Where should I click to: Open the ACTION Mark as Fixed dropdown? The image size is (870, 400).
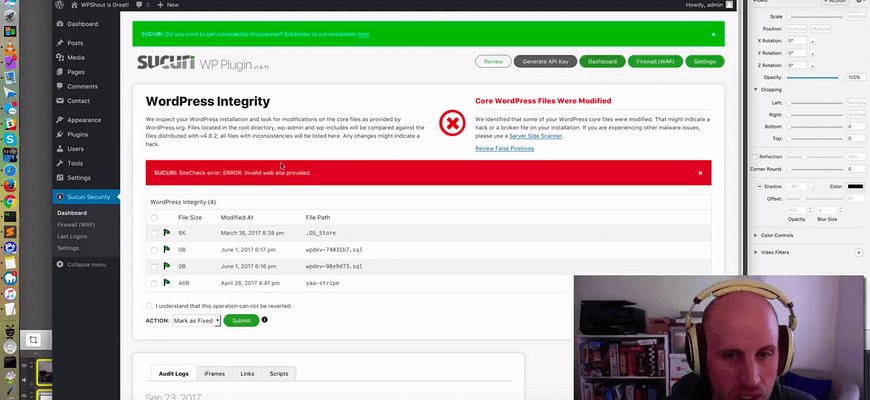(x=196, y=321)
